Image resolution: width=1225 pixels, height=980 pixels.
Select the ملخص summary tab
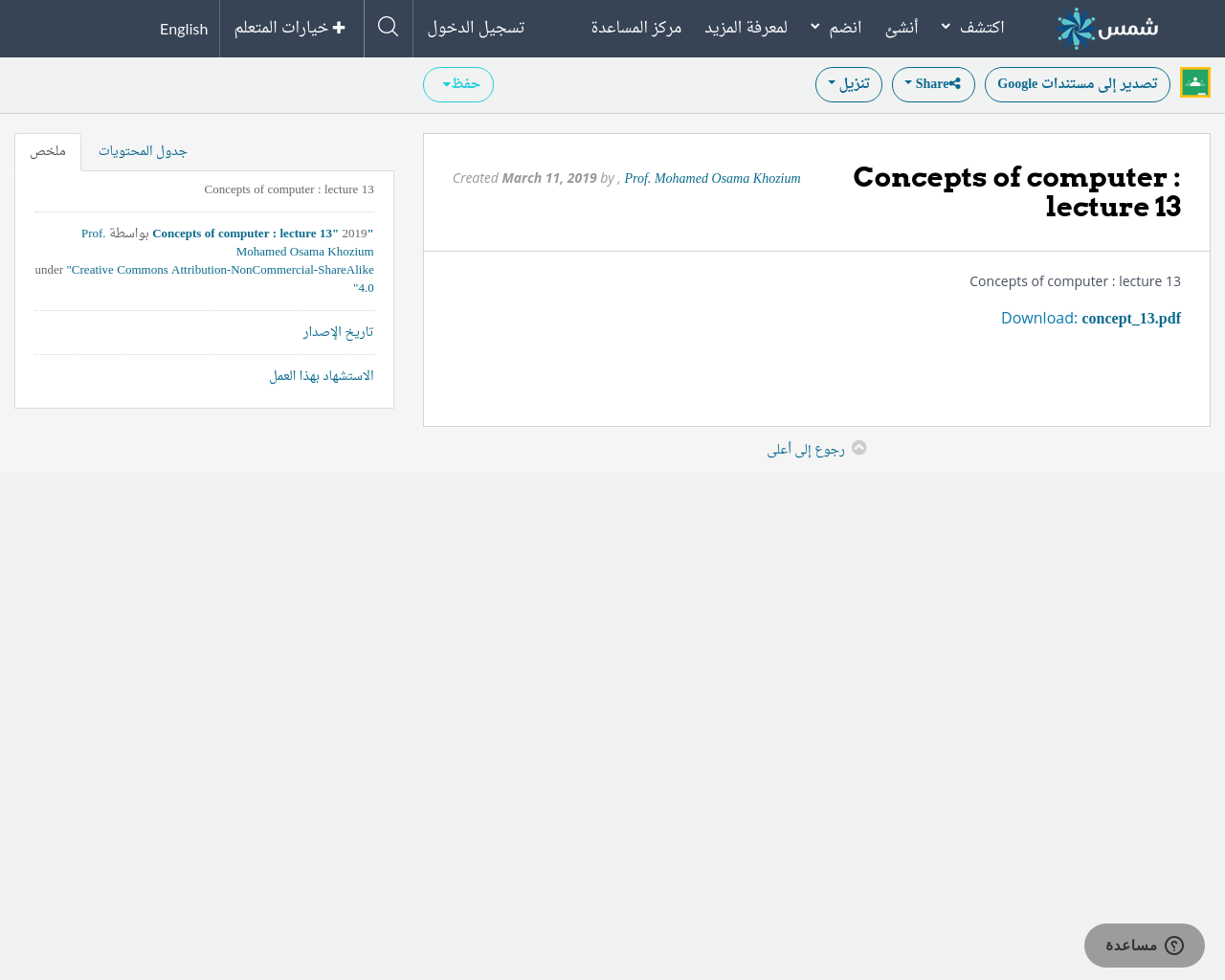click(x=48, y=151)
